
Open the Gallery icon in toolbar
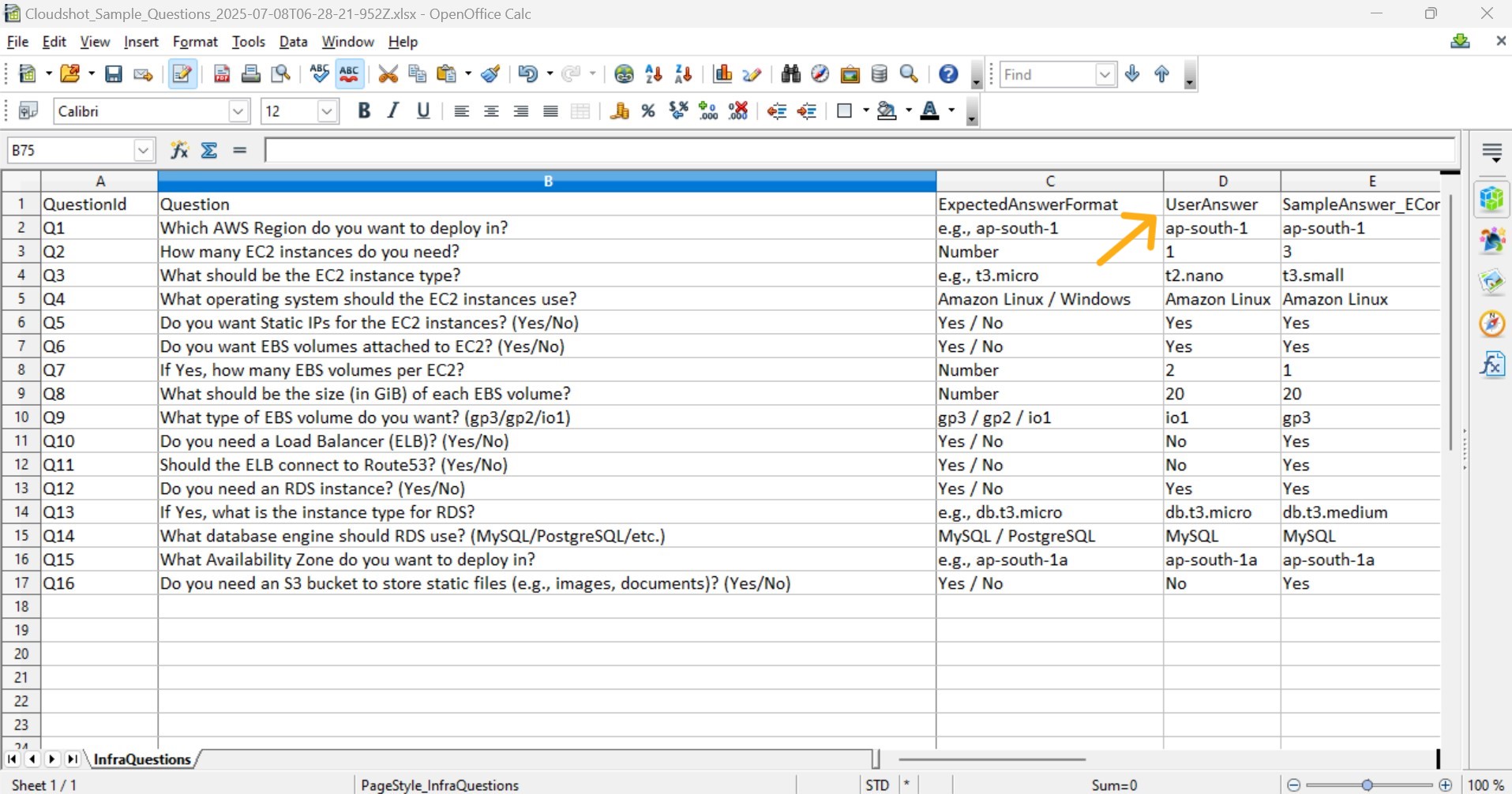850,74
